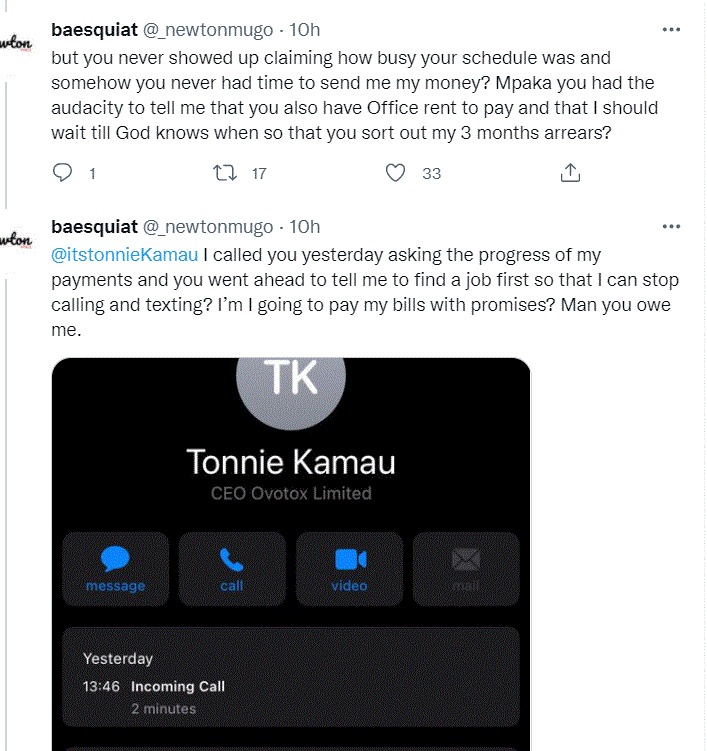The height and width of the screenshot is (751, 707).
Task: Reply to the first tweet about arrears
Action: 62,173
